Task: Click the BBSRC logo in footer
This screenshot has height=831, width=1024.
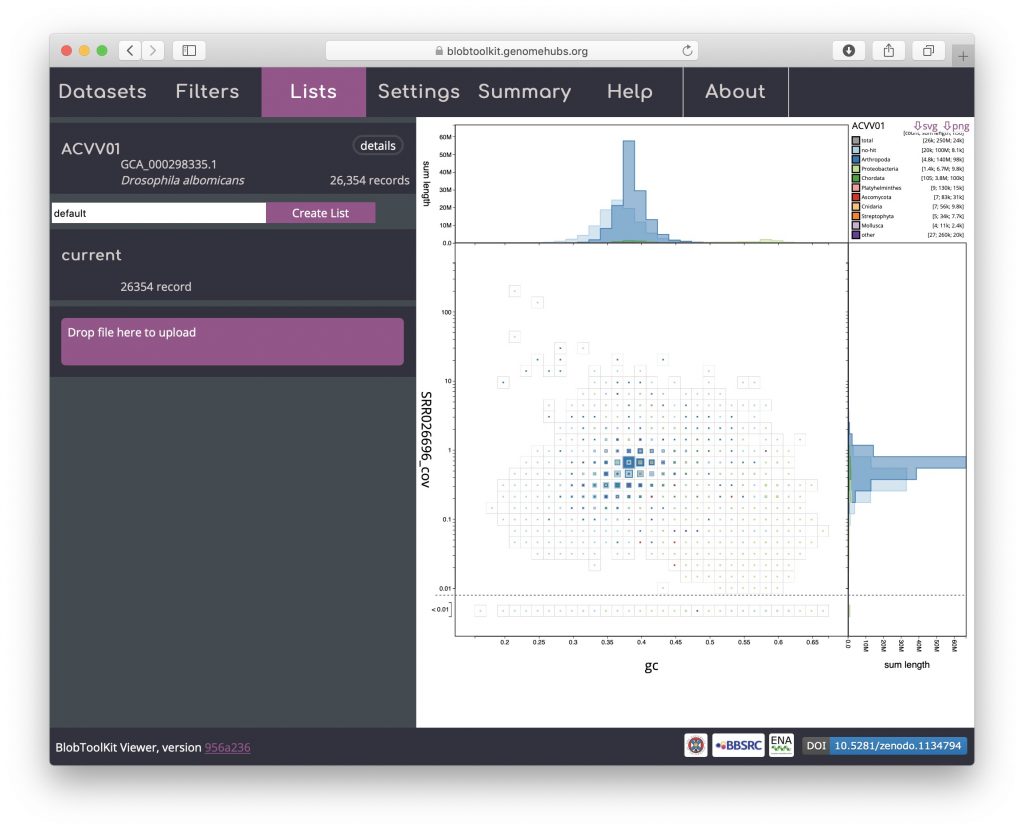Action: (x=738, y=746)
